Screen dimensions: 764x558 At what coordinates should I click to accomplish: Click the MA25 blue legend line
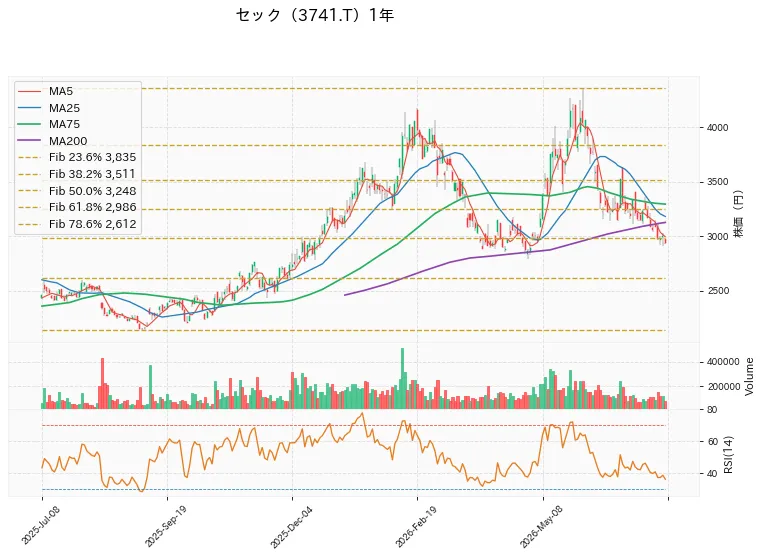pyautogui.click(x=29, y=108)
